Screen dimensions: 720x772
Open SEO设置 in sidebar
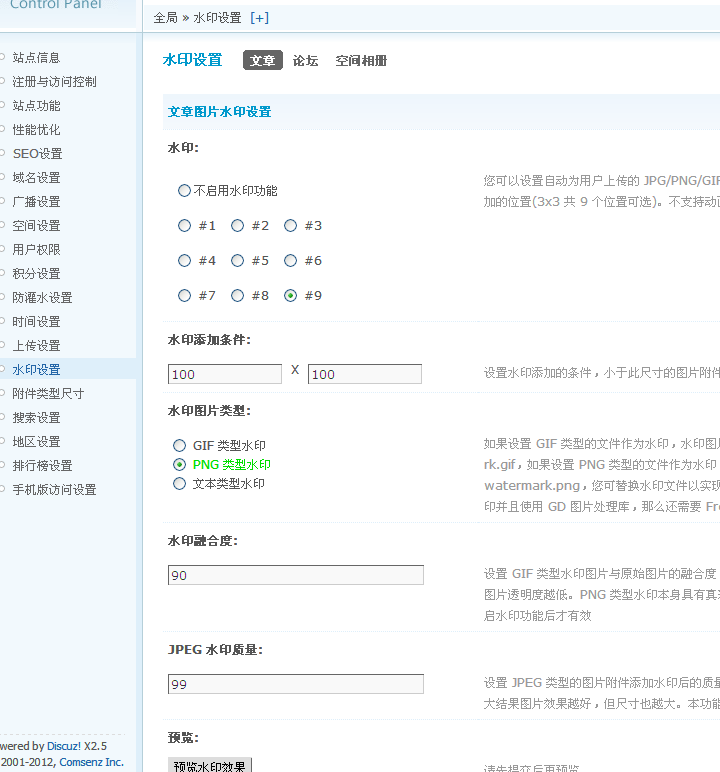point(37,154)
